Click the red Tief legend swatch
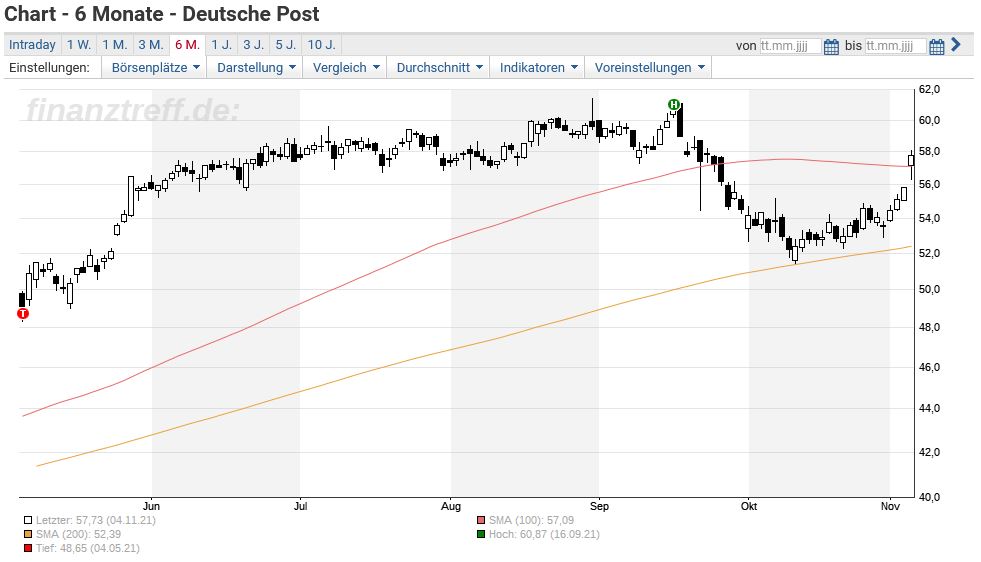This screenshot has height=562, width=981. 28,548
